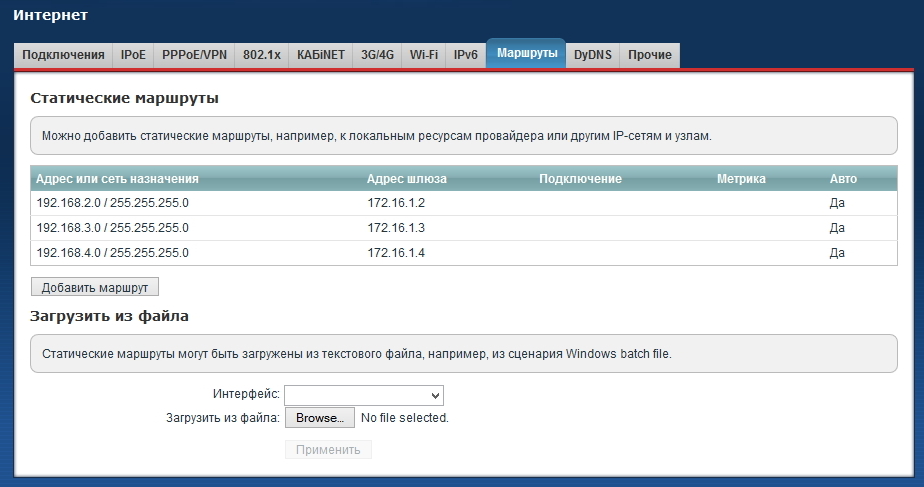The width and height of the screenshot is (924, 487).
Task: Switch to the Прочие tab
Action: (x=649, y=55)
